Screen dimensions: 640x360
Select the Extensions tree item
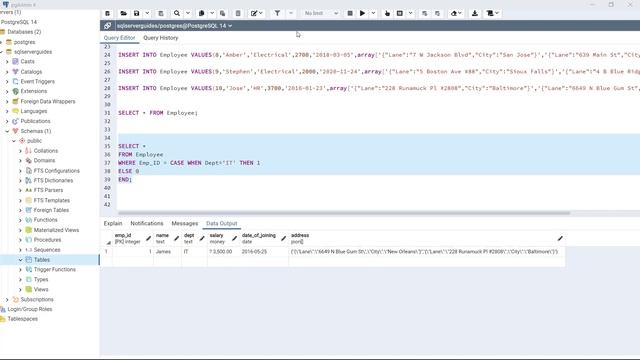pyautogui.click(x=33, y=91)
